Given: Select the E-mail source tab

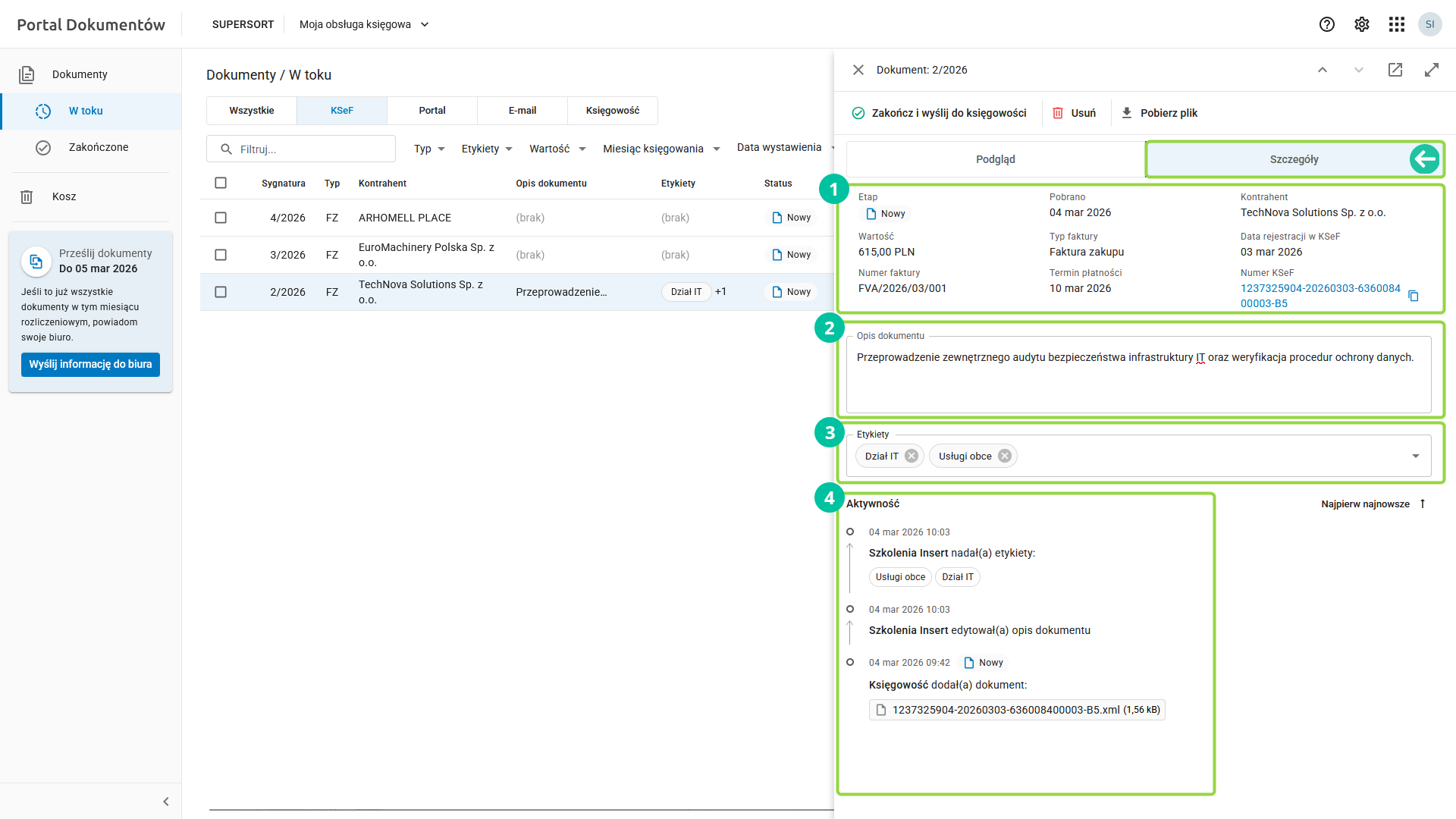Looking at the screenshot, I should (522, 111).
